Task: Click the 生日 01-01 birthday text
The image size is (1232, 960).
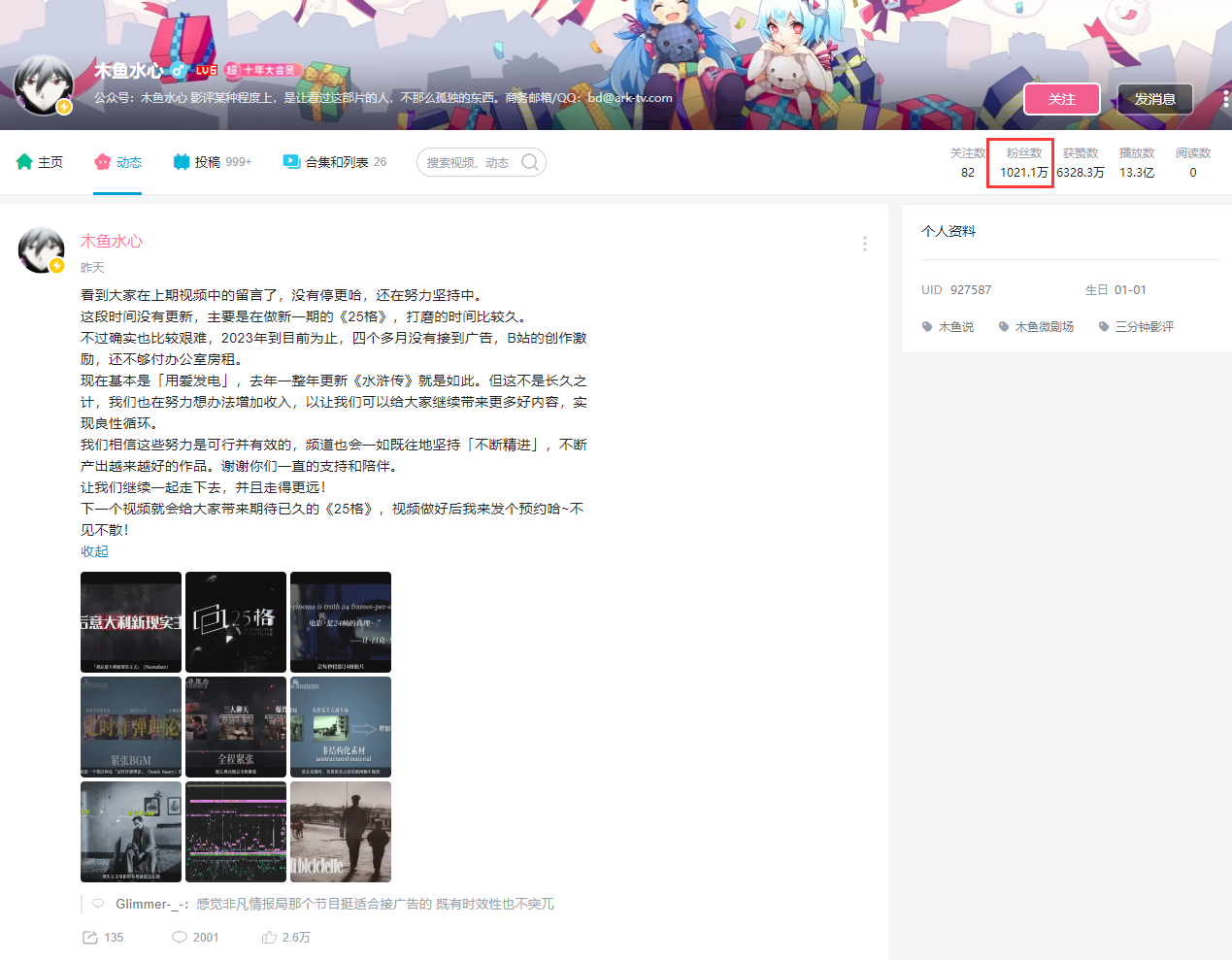Action: 1115,290
